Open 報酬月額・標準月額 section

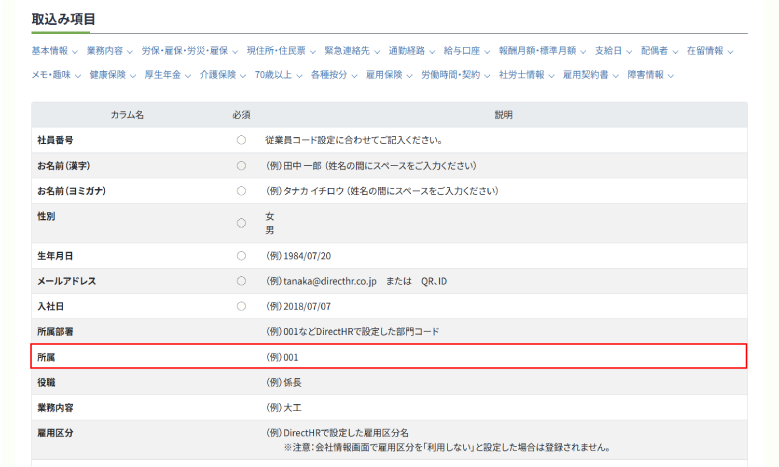[542, 50]
